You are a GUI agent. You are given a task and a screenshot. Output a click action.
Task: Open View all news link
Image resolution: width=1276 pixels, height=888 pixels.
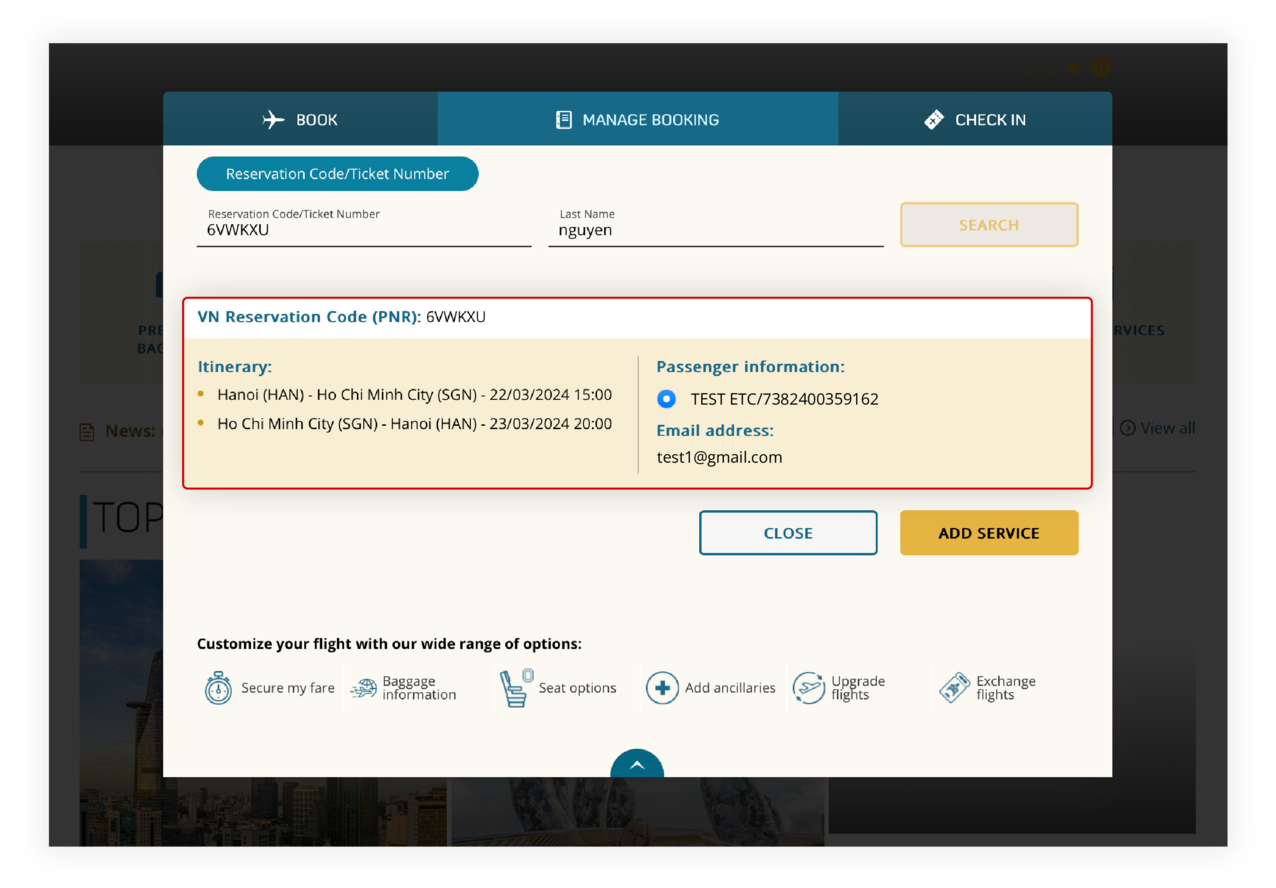tap(1158, 428)
